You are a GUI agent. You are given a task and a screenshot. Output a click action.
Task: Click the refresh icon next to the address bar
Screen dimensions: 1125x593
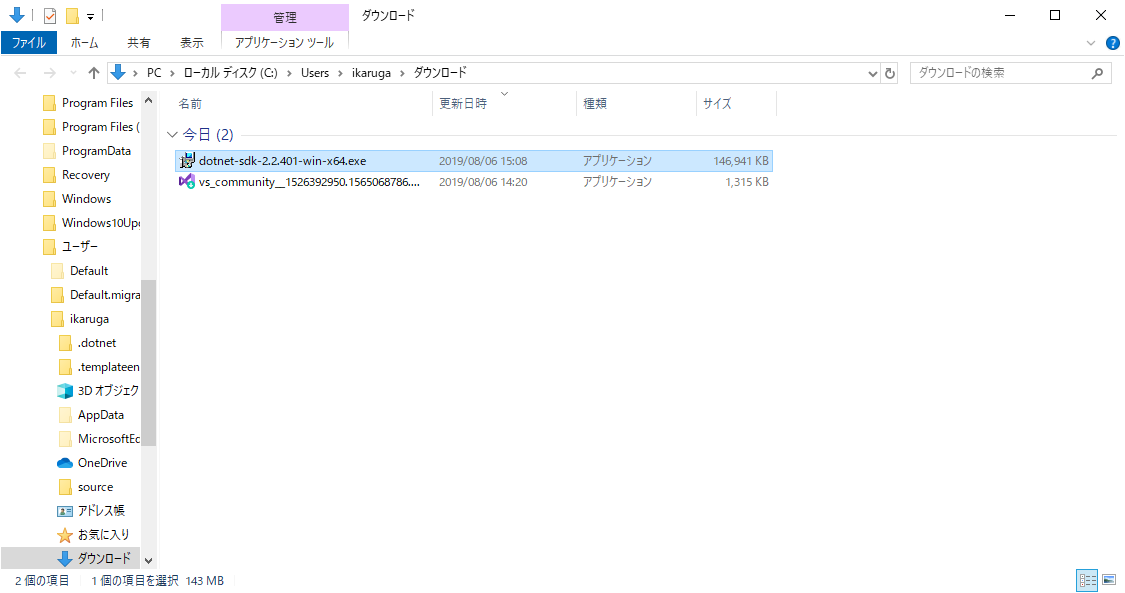[x=890, y=72]
